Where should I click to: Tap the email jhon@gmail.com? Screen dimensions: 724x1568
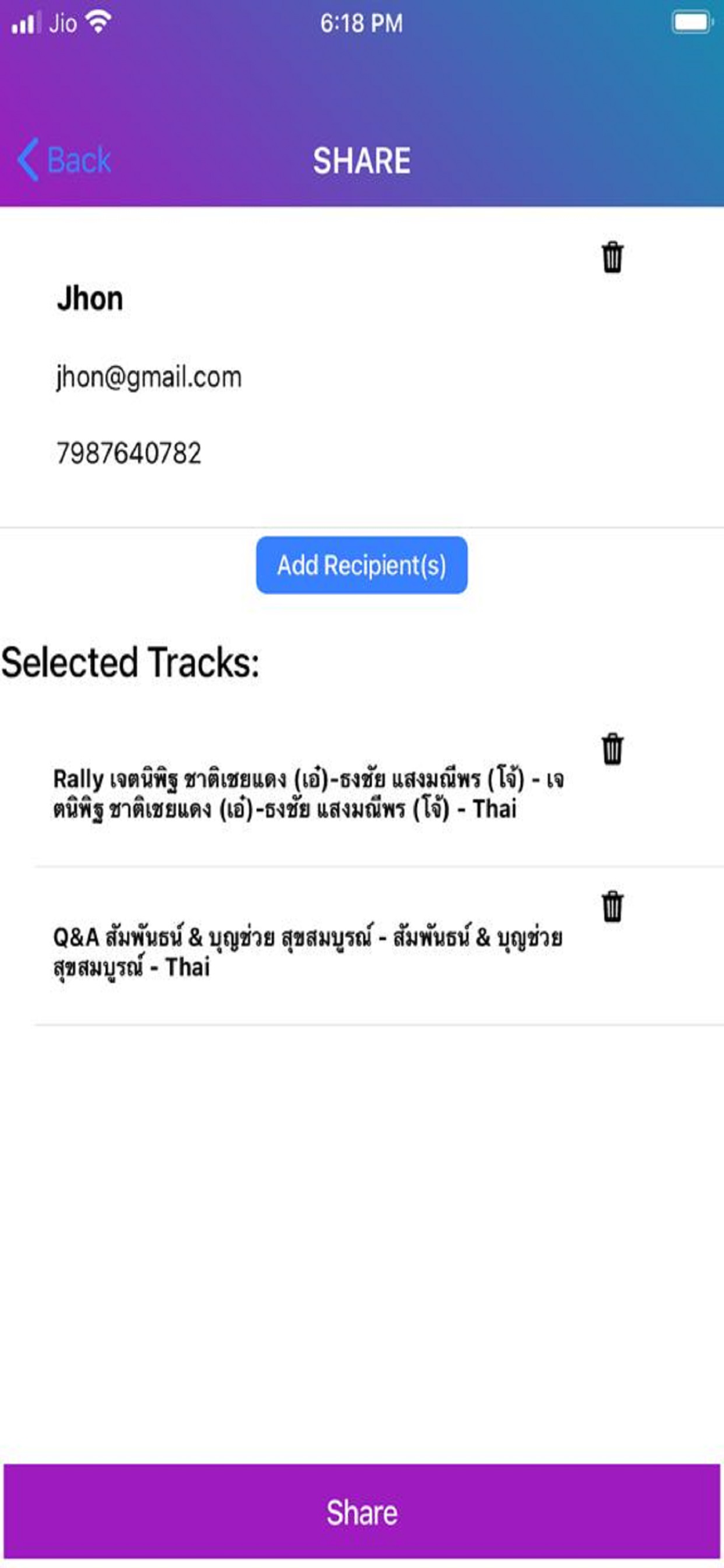tap(149, 377)
